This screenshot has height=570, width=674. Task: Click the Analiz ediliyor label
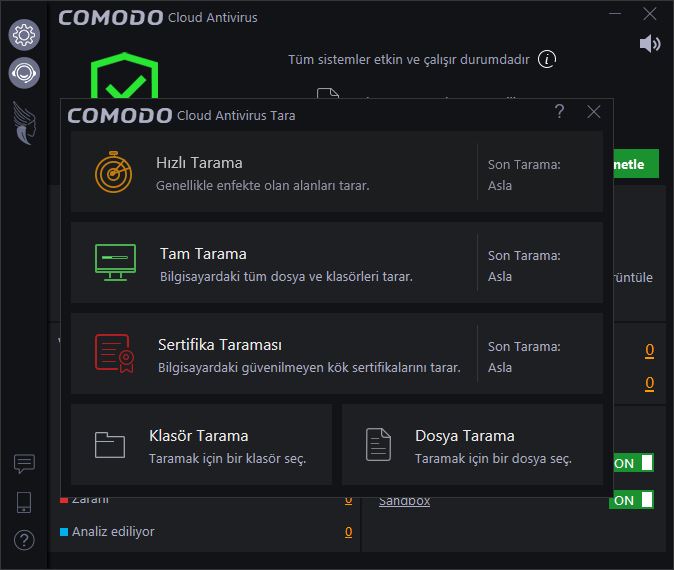point(113,532)
